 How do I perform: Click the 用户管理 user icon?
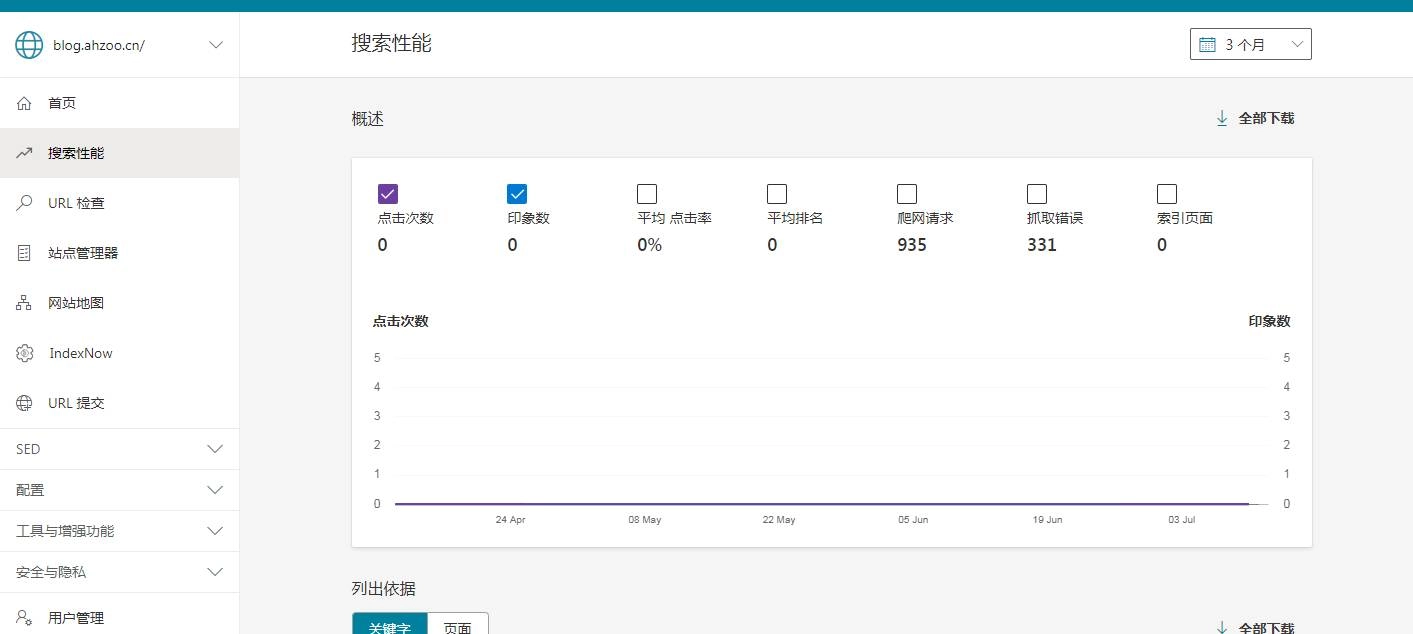[25, 618]
